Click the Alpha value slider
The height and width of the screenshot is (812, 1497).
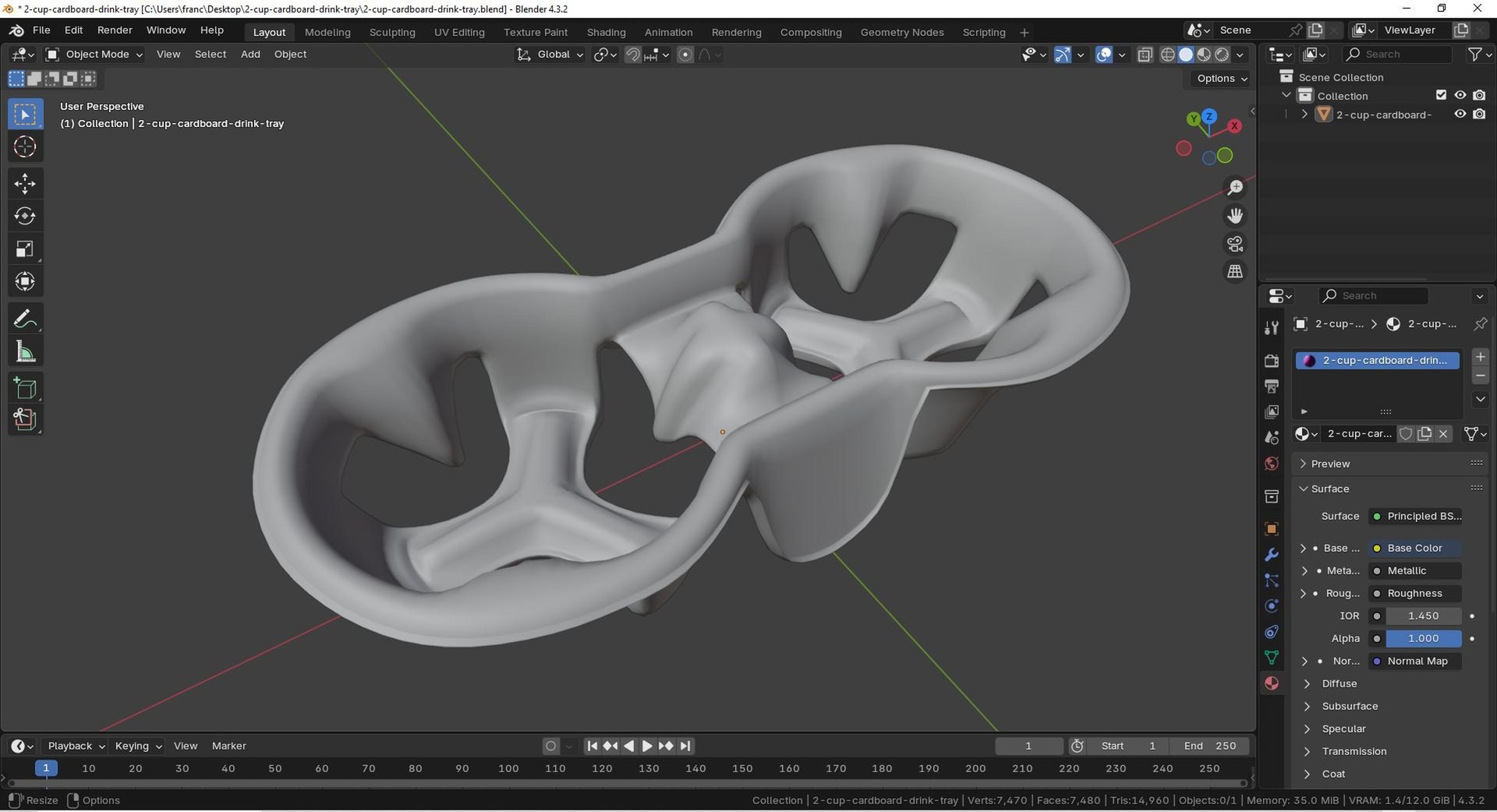point(1423,638)
